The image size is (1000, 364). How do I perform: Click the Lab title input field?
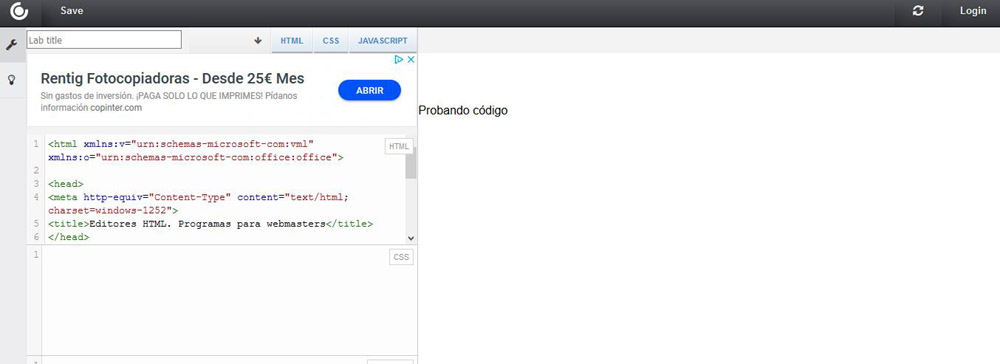(x=104, y=40)
